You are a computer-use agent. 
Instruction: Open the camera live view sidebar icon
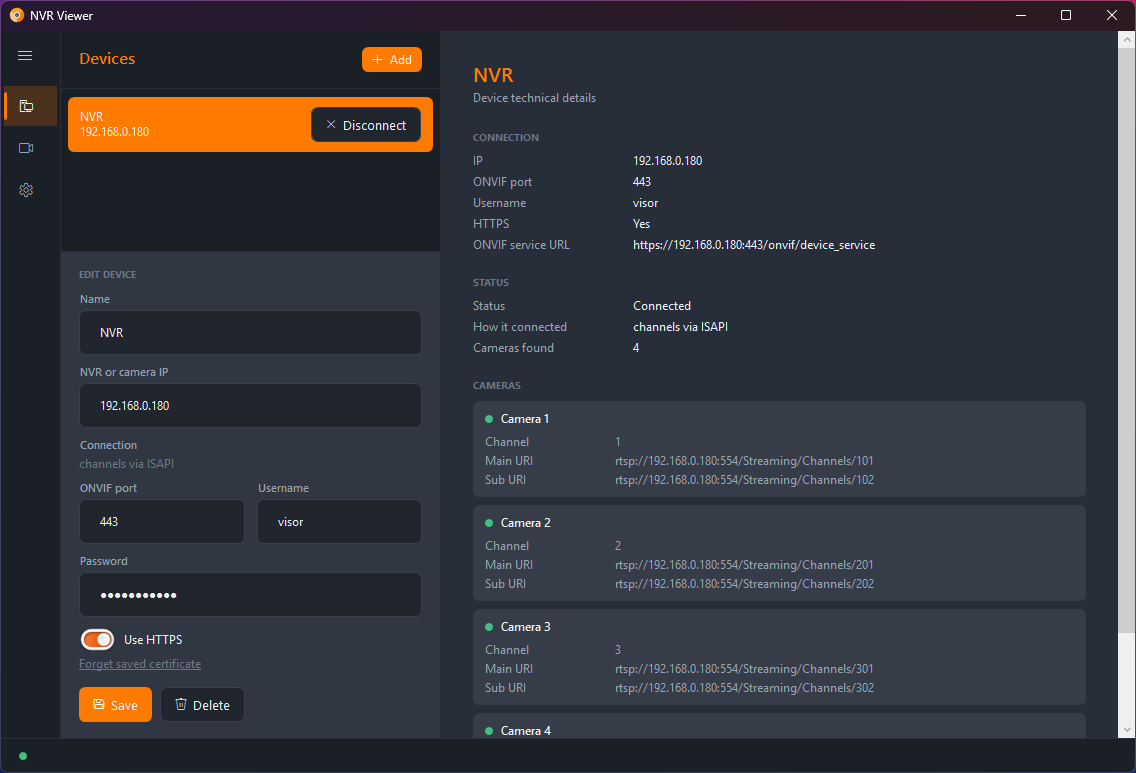coord(26,148)
